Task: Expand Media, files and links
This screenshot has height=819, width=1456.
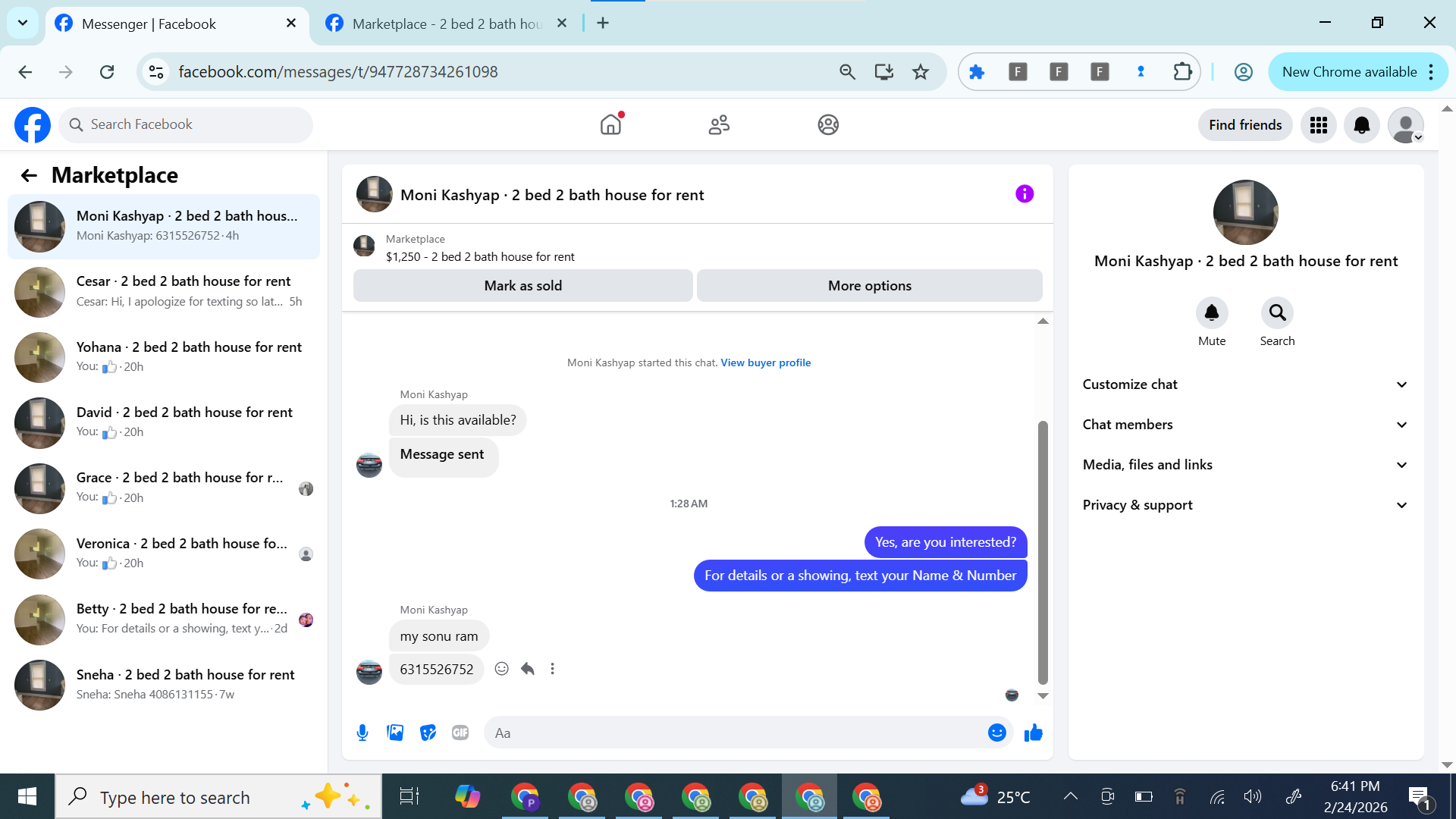Action: click(1245, 465)
